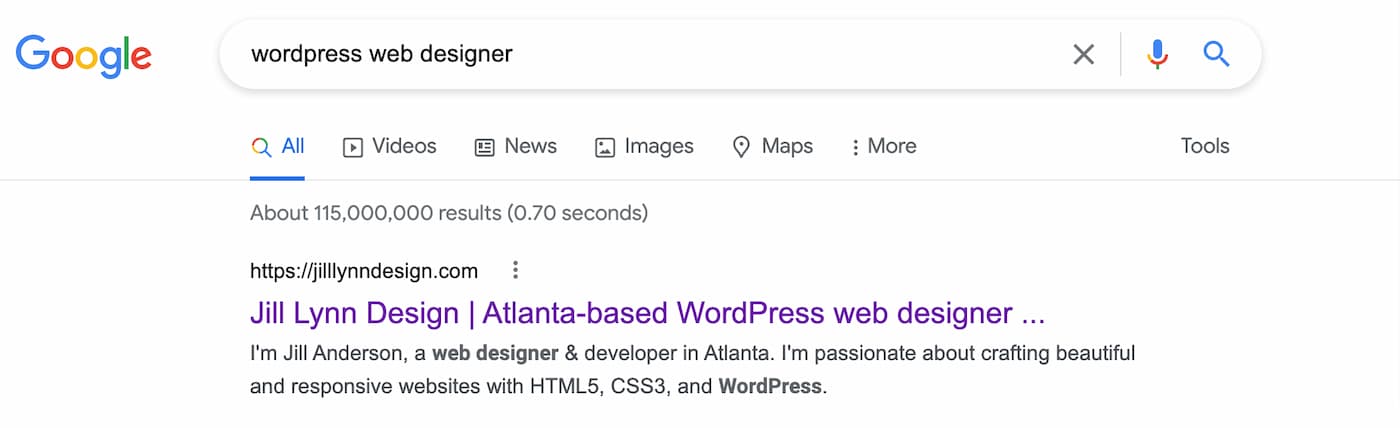Screen dimensions: 1400x428
Task: Click the Google logo
Action: (84, 55)
